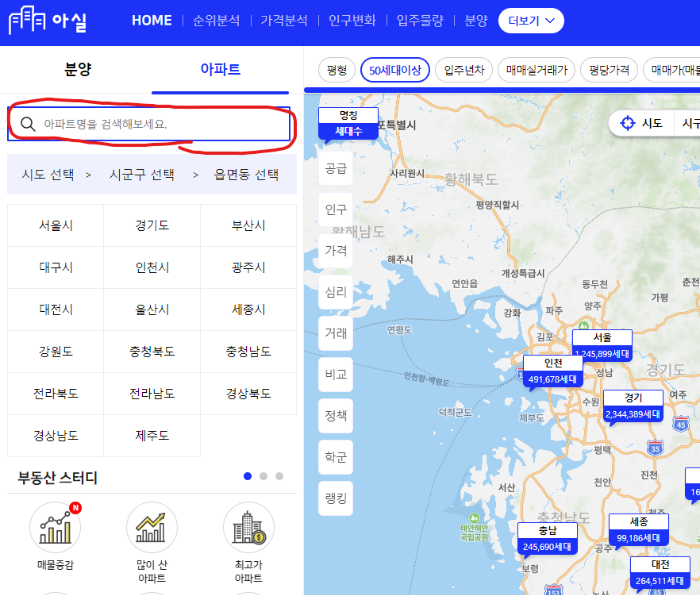Go to the second carousel dot in 부동산 스터디
This screenshot has height=595, width=700.
tap(263, 476)
